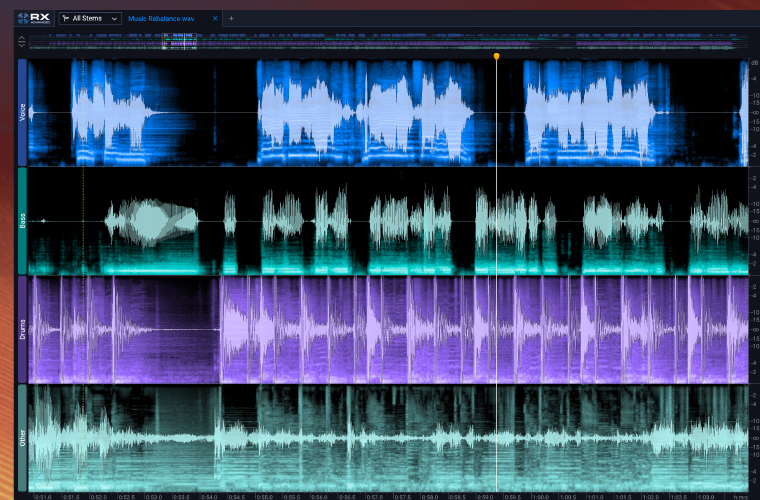
Task: Click the orange playhead marker
Action: (496, 56)
